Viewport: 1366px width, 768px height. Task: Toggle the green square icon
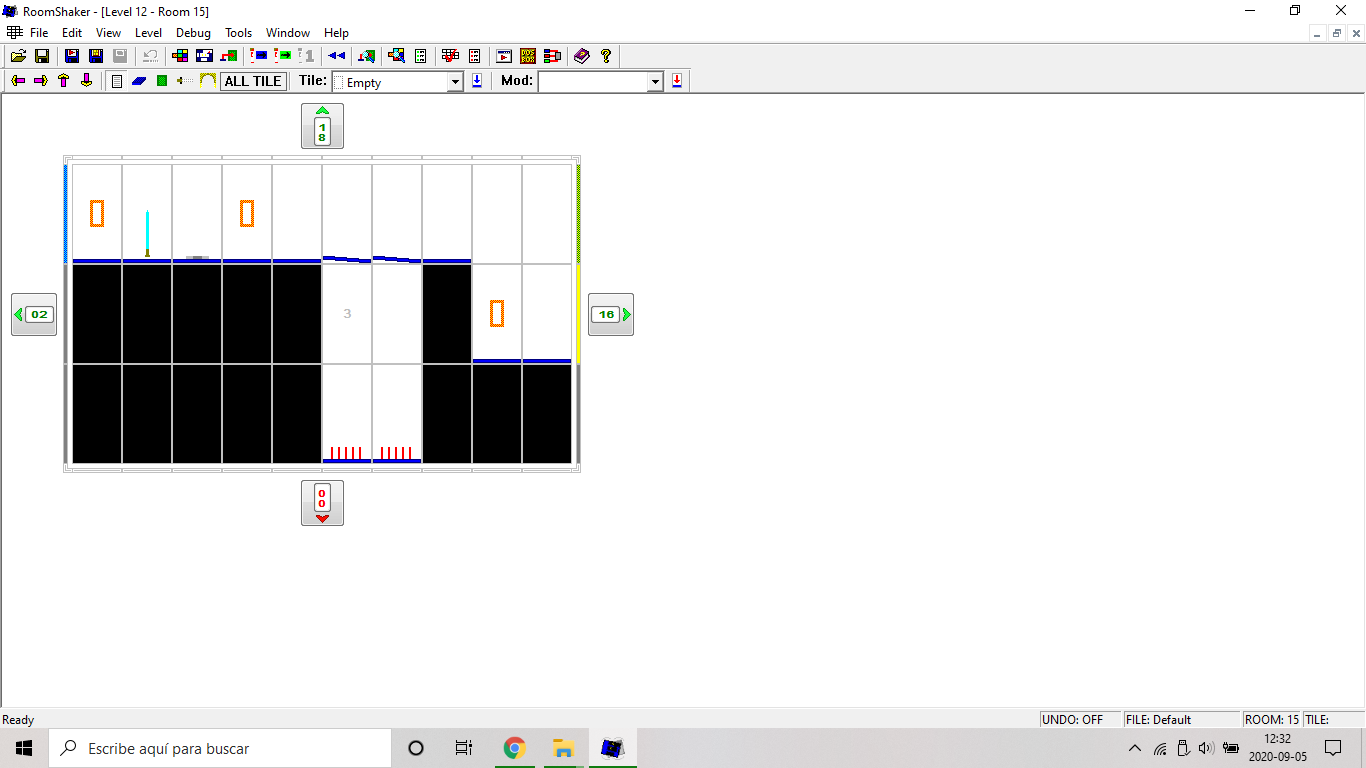click(162, 81)
